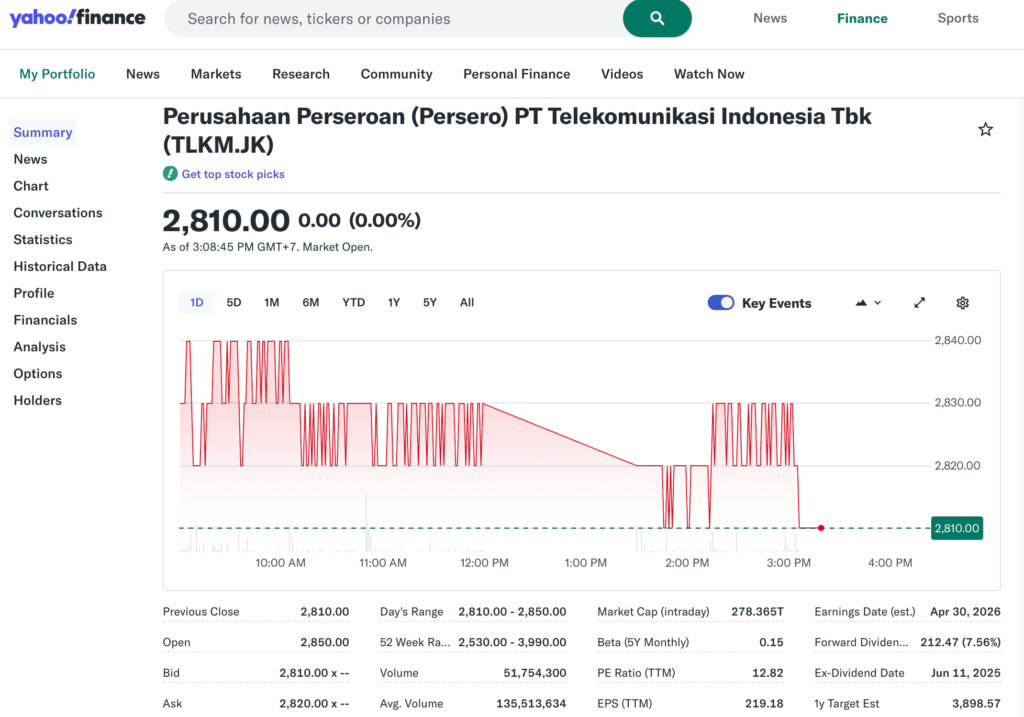Open Personal Finance menu
This screenshot has height=717, width=1024.
[x=517, y=74]
